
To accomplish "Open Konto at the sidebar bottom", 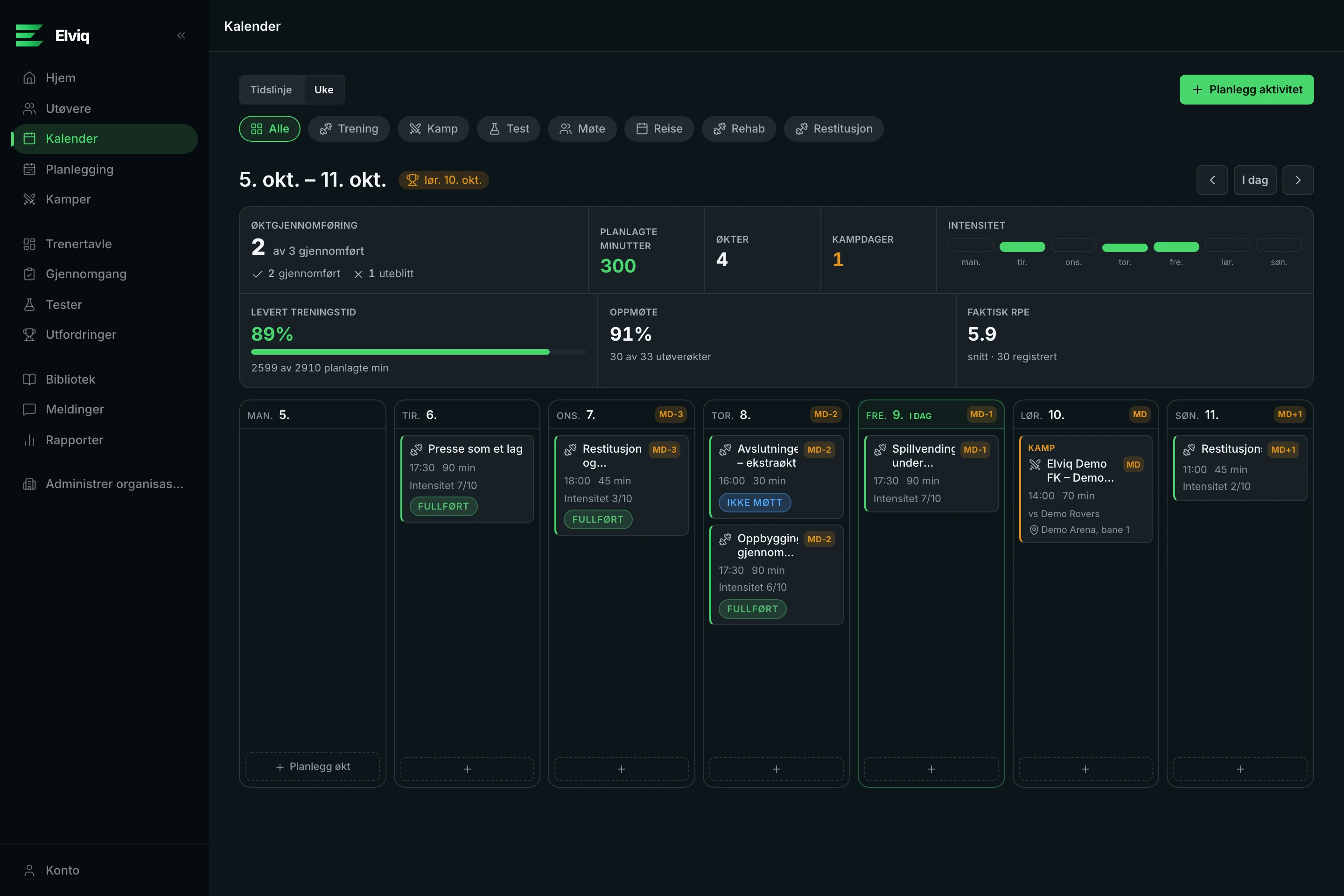I will [x=105, y=870].
